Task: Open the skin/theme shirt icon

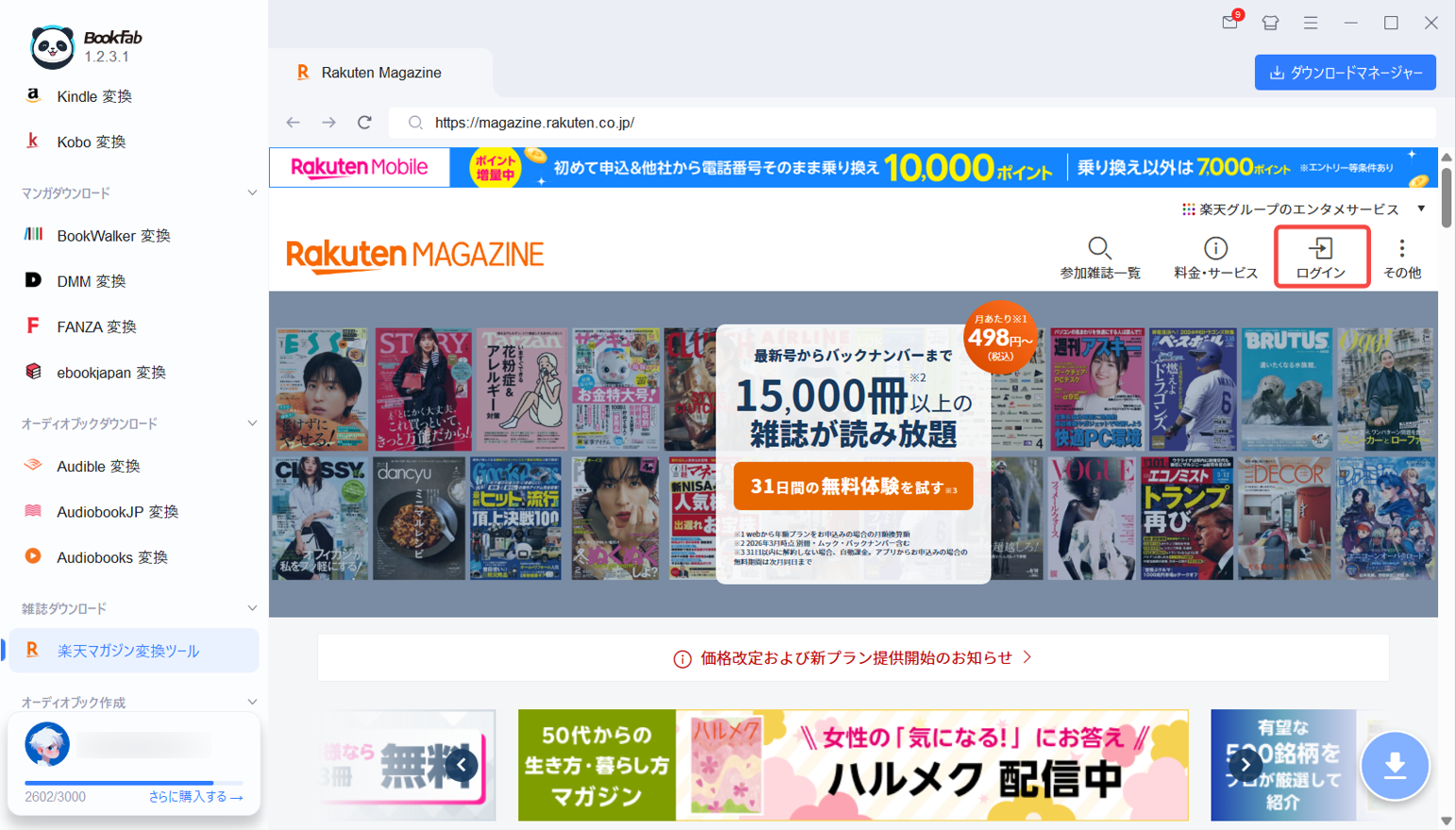Action: pos(1270,23)
